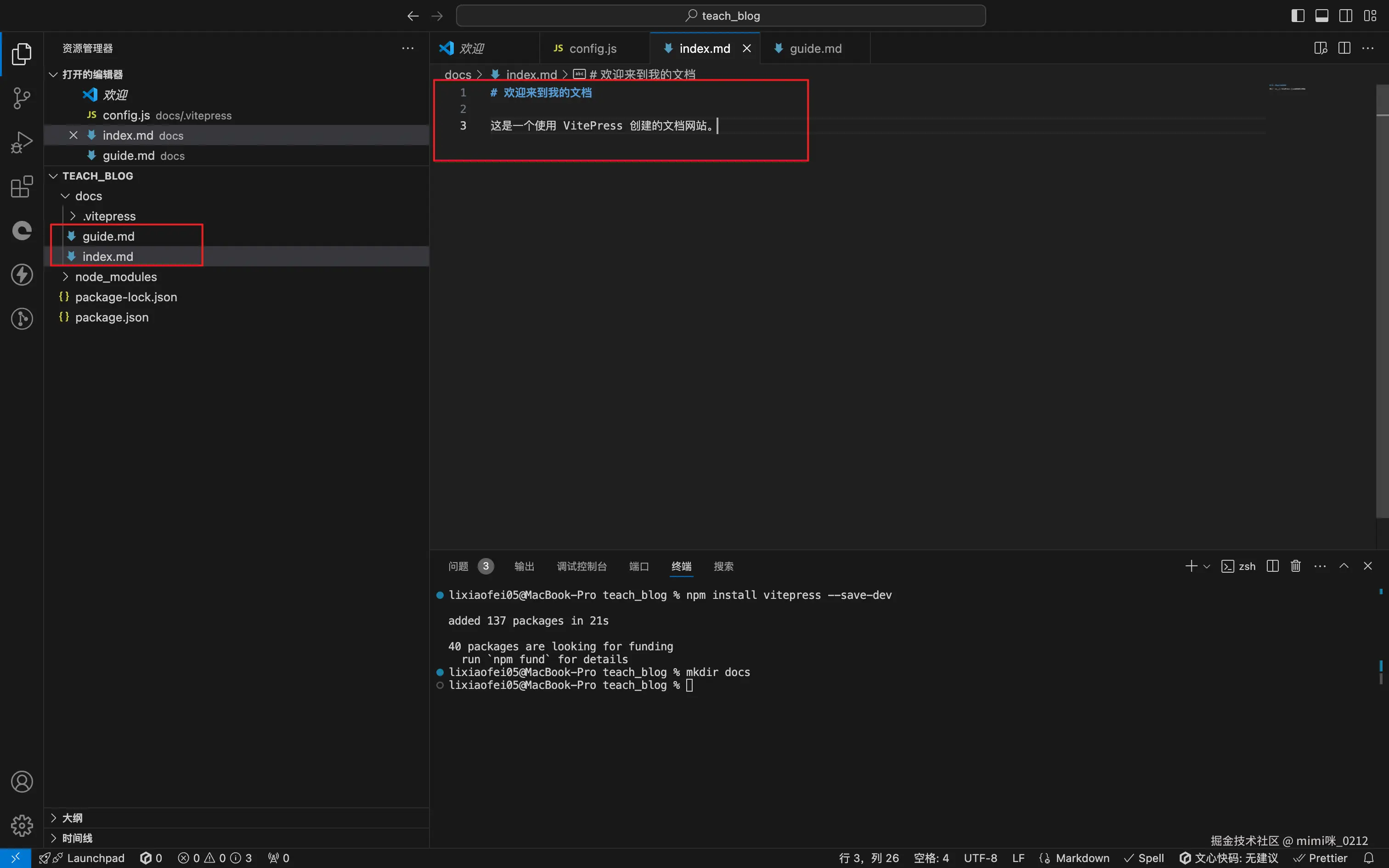Viewport: 1389px width, 868px height.
Task: Expand the node_modules folder
Action: click(x=115, y=276)
